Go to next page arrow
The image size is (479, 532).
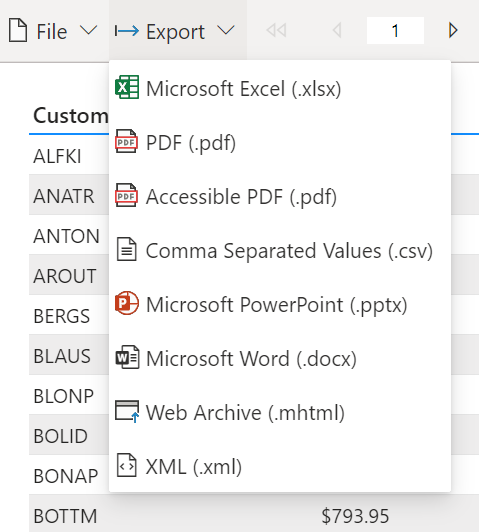[x=453, y=31]
